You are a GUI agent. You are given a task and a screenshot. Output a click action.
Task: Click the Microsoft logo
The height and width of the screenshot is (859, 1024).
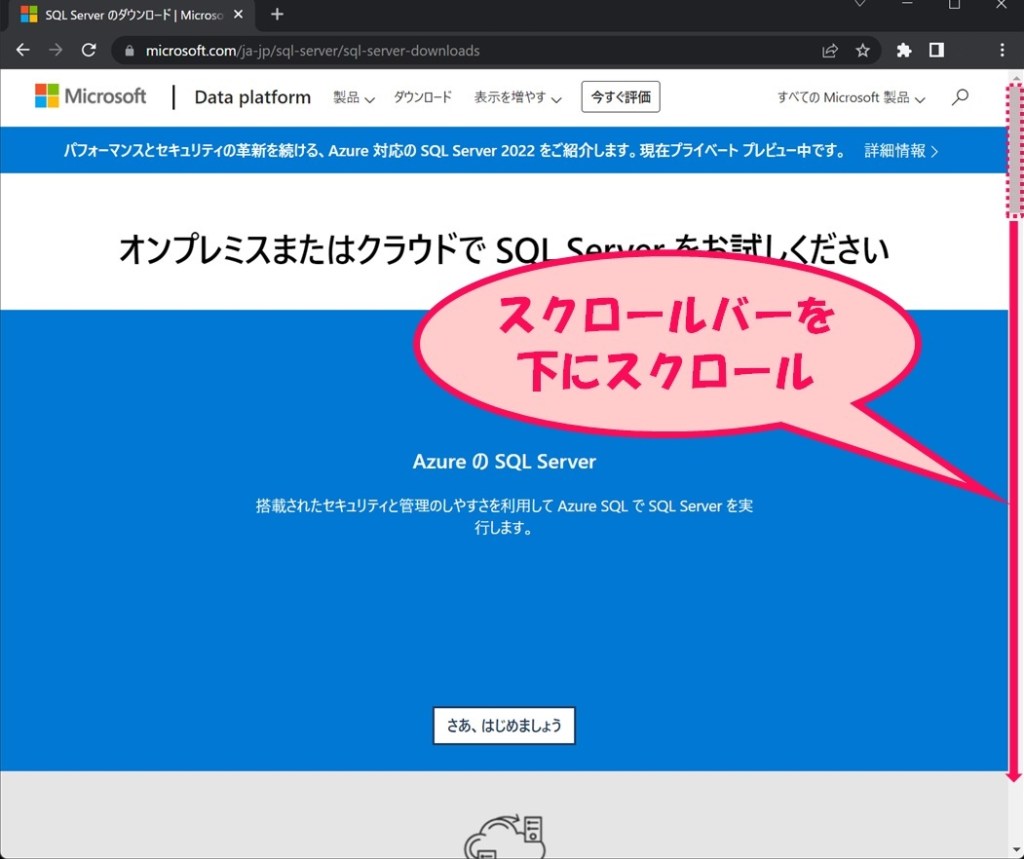point(91,97)
